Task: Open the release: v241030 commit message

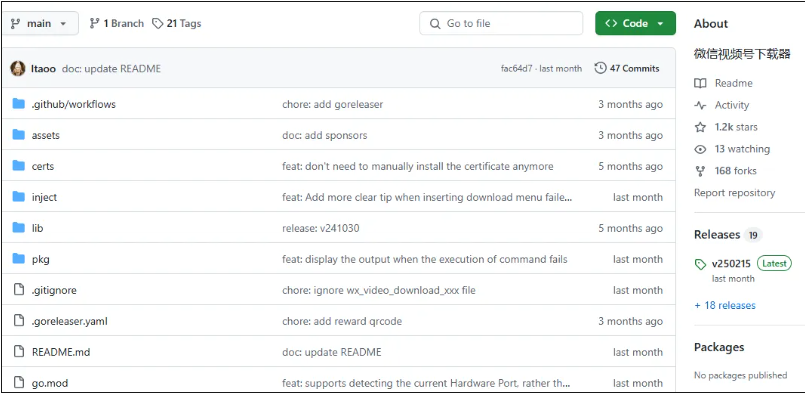Action: [x=320, y=229]
